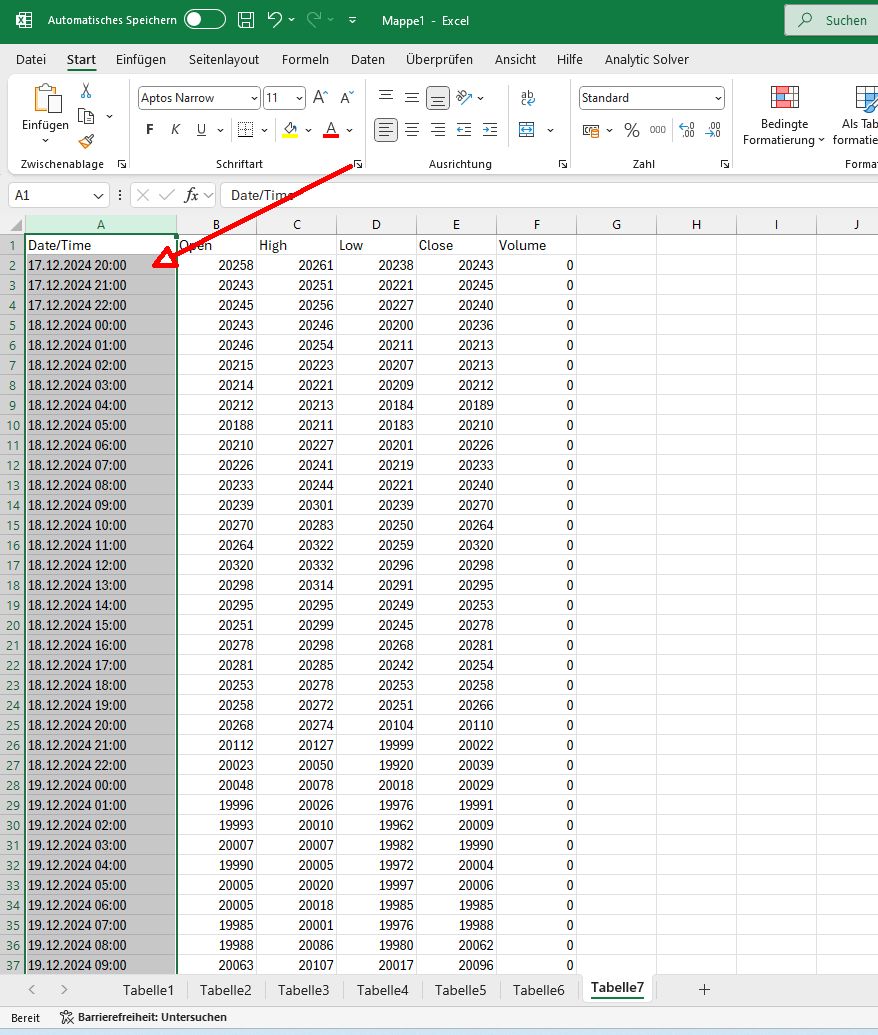Click the percent number format icon

point(632,130)
